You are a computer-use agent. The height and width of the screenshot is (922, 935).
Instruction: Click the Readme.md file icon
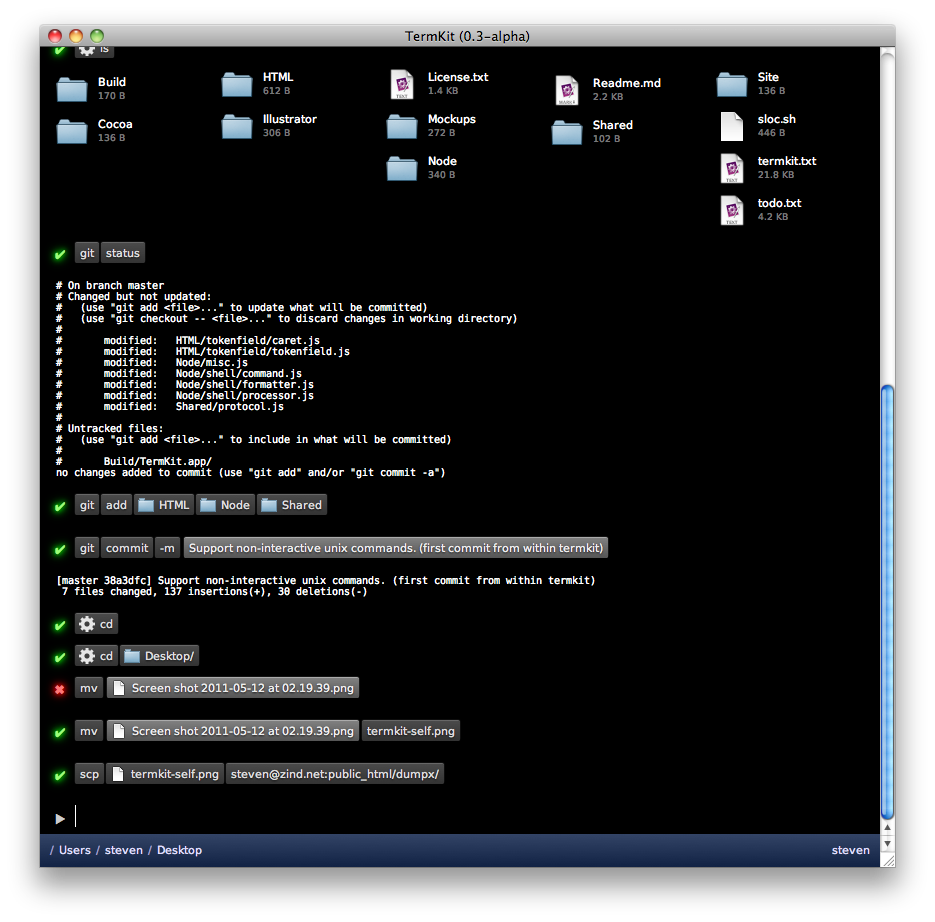click(567, 90)
